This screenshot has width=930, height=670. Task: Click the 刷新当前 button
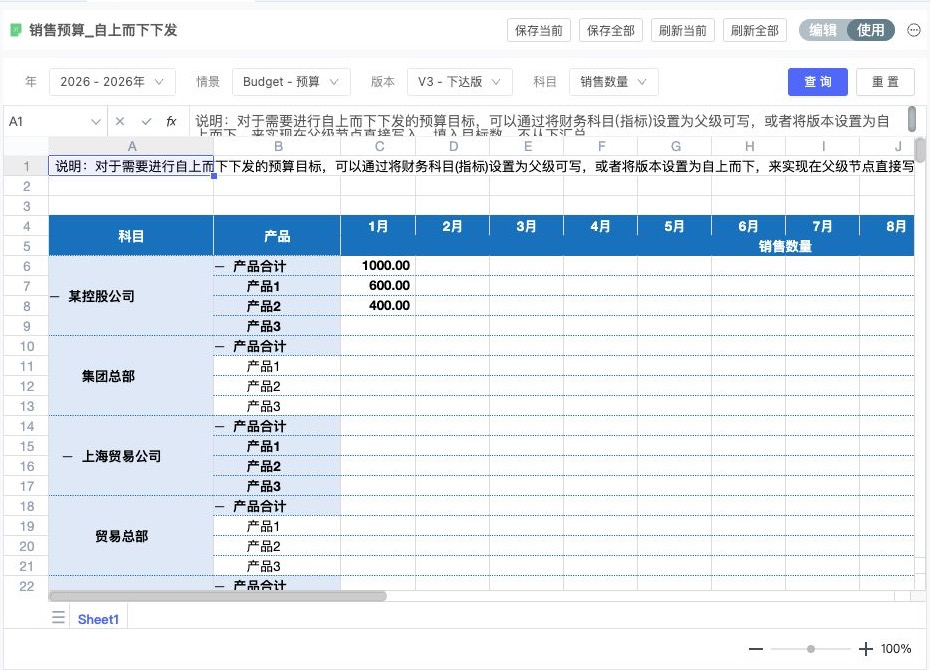pyautogui.click(x=683, y=31)
